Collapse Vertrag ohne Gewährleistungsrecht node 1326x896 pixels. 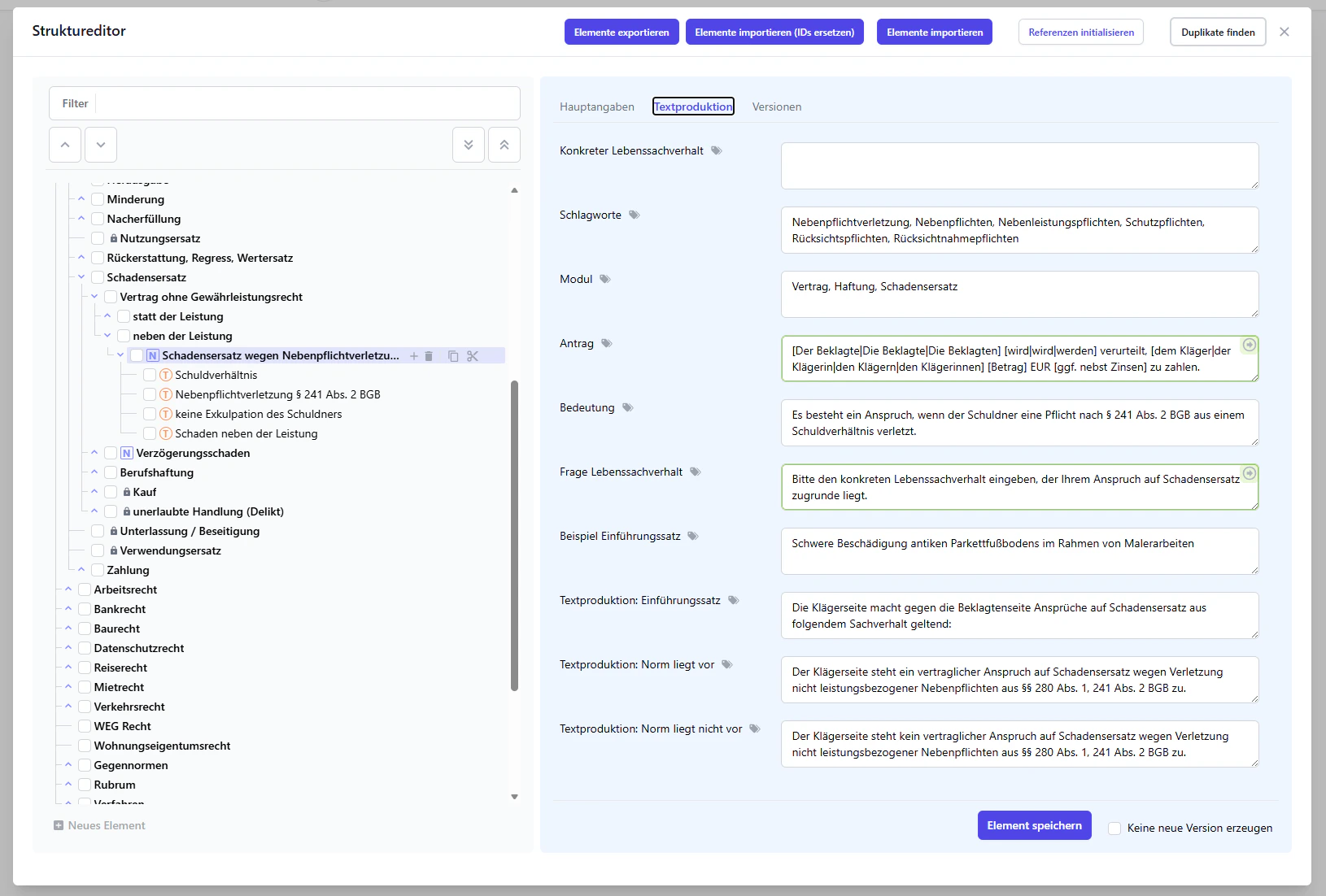(94, 297)
